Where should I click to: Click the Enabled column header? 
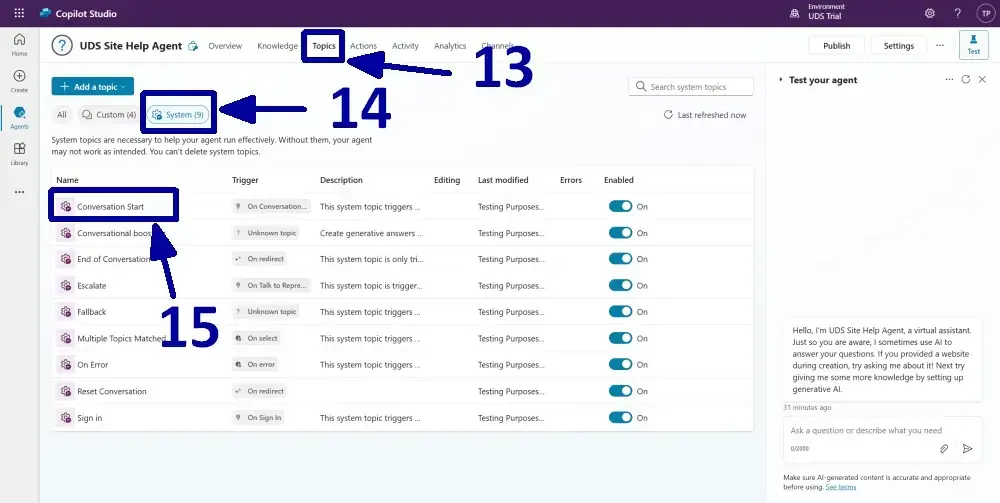pos(619,180)
